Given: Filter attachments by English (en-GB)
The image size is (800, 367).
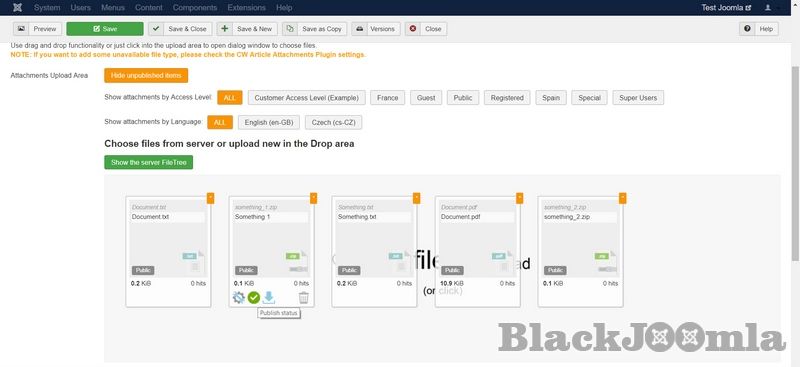Looking at the screenshot, I should point(269,123).
